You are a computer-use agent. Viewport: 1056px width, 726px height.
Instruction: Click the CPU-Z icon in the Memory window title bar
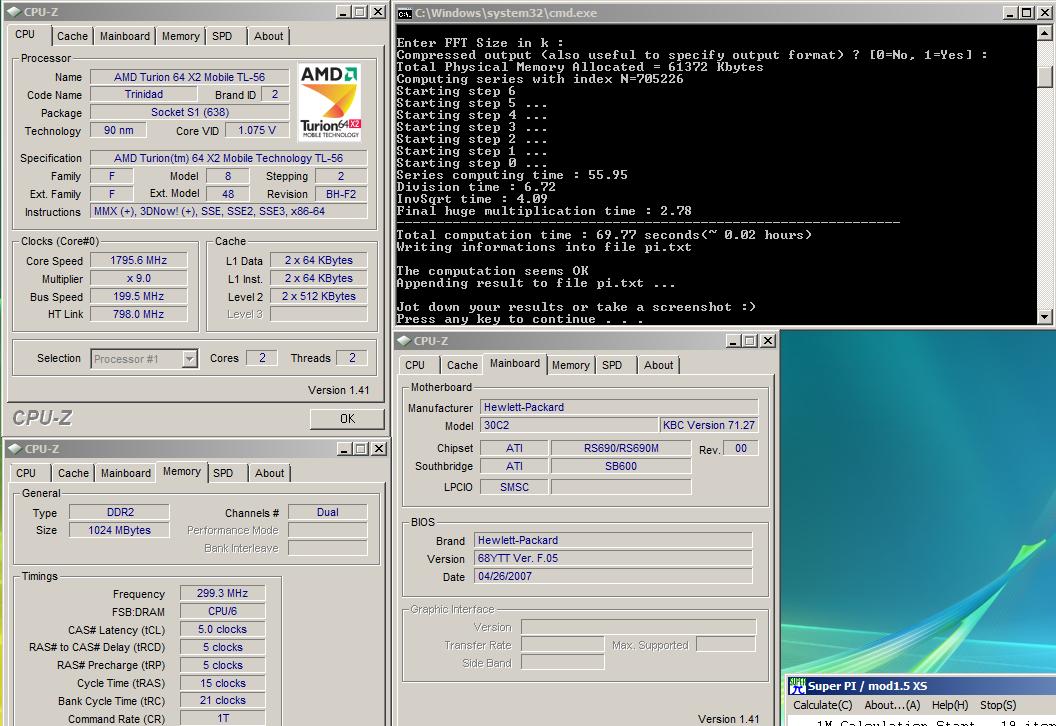point(15,449)
